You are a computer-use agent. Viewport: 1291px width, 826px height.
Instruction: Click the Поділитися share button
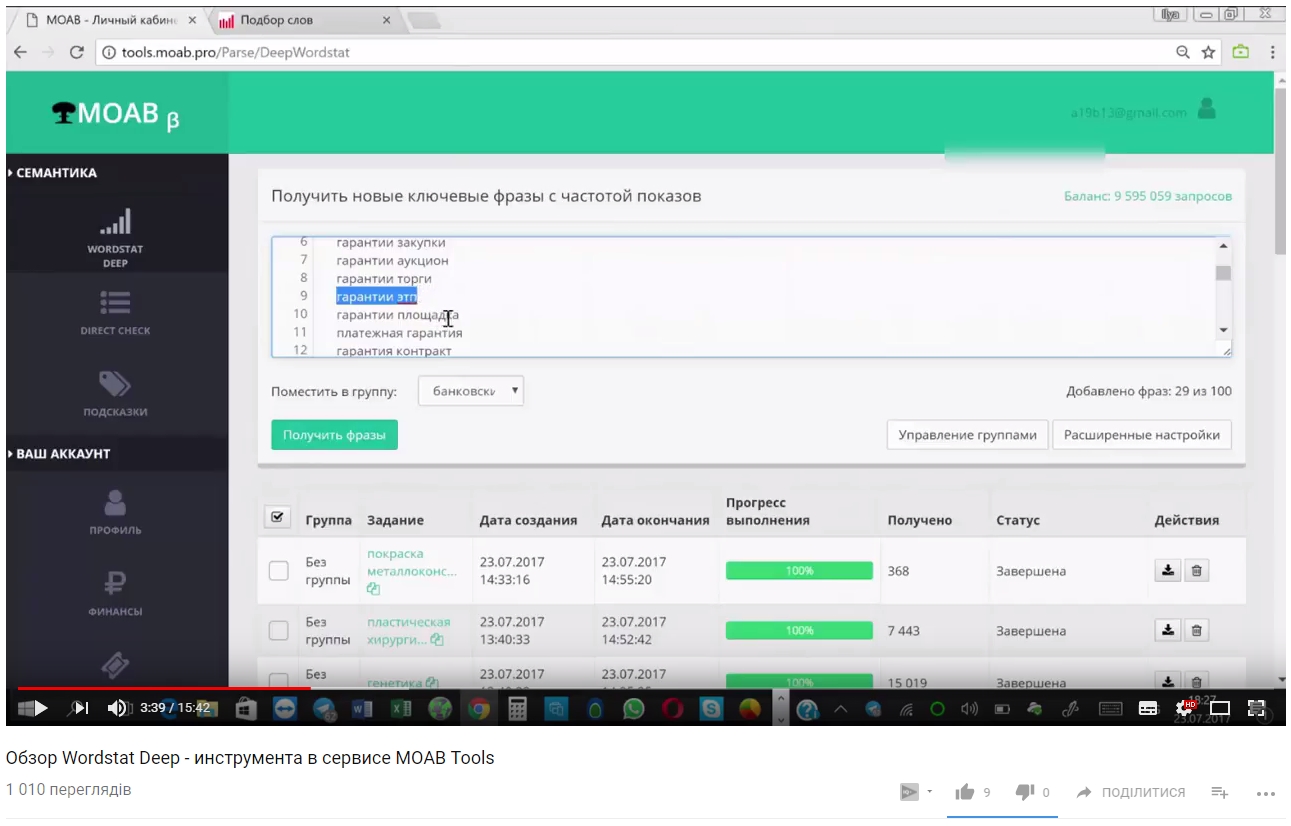coord(1131,792)
